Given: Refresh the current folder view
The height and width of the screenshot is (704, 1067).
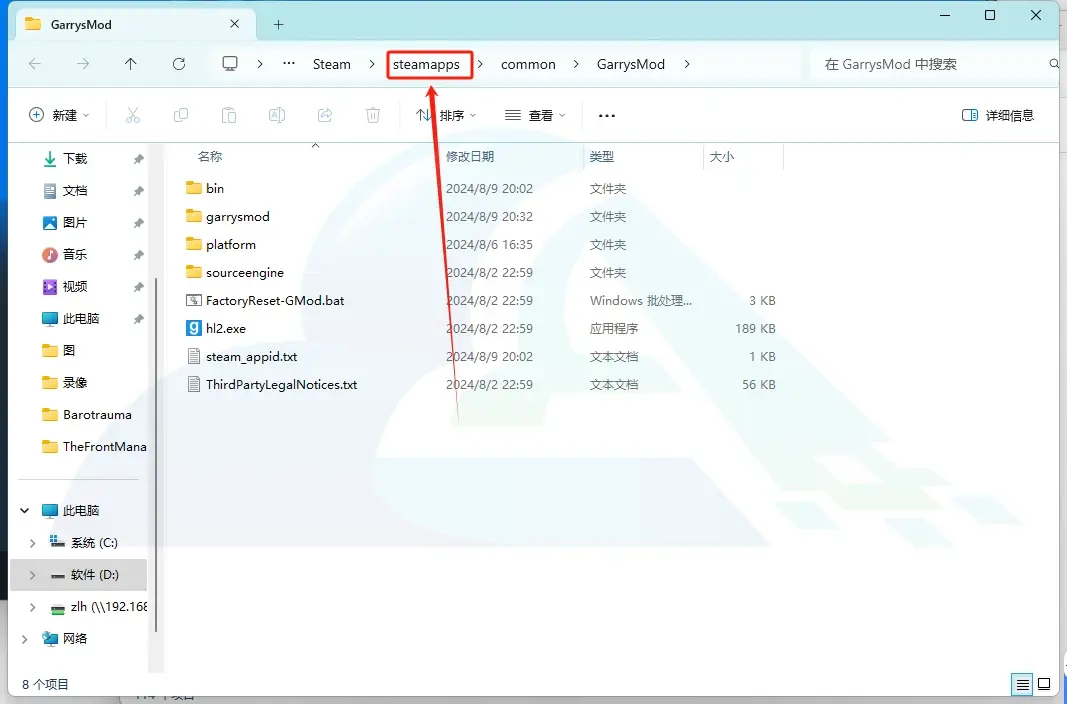Looking at the screenshot, I should point(179,64).
